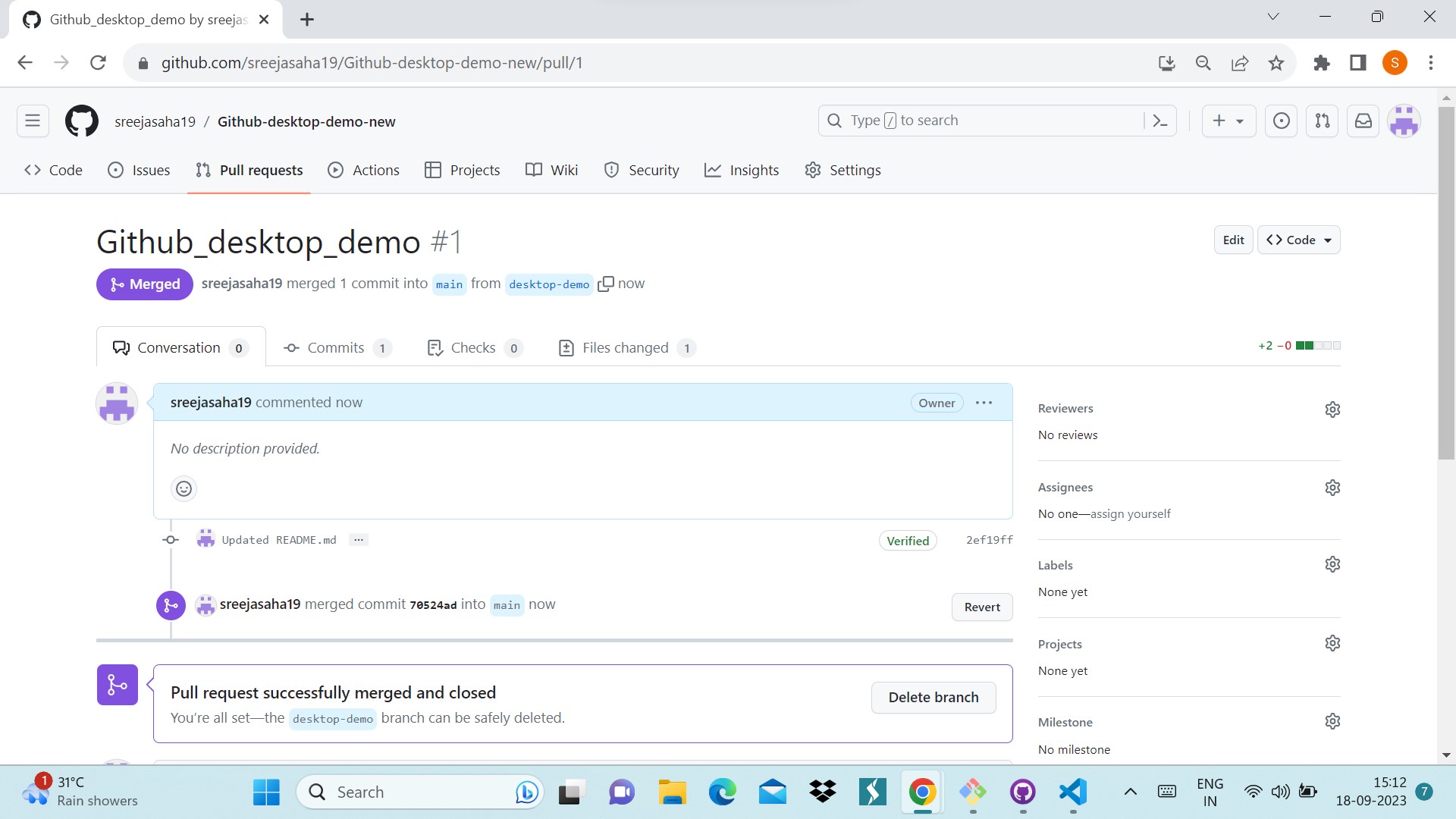Open Reviewers settings gear

[x=1332, y=409]
